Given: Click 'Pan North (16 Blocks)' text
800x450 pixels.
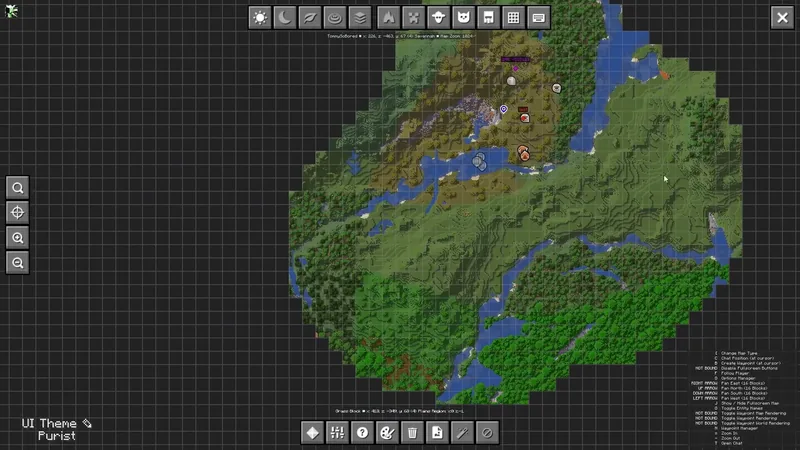Looking at the screenshot, I should [744, 388].
